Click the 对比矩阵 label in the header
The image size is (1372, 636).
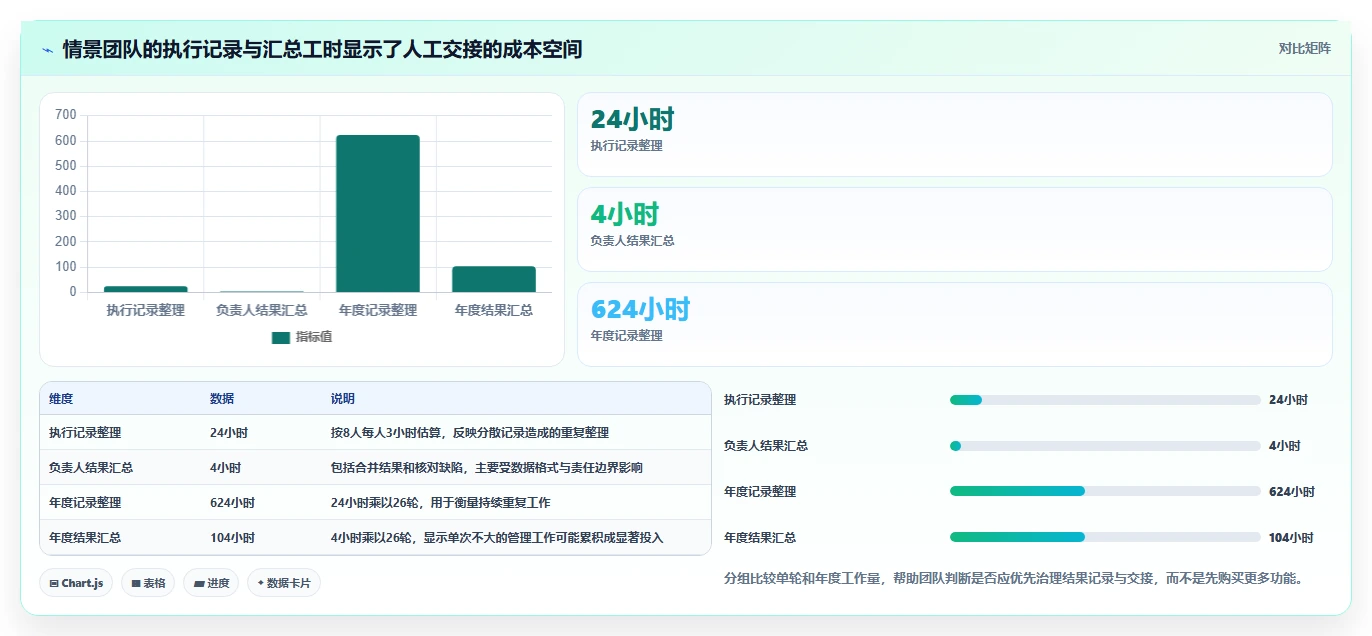click(1304, 48)
